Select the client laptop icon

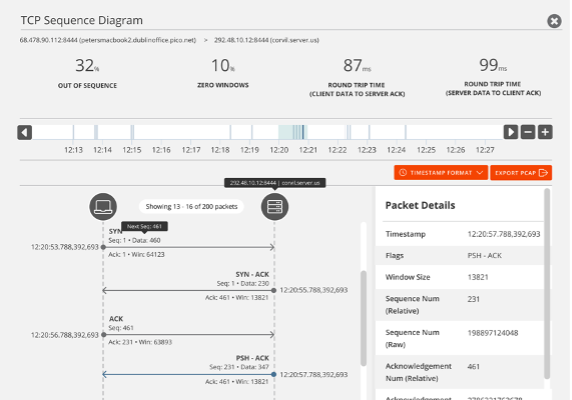point(103,207)
